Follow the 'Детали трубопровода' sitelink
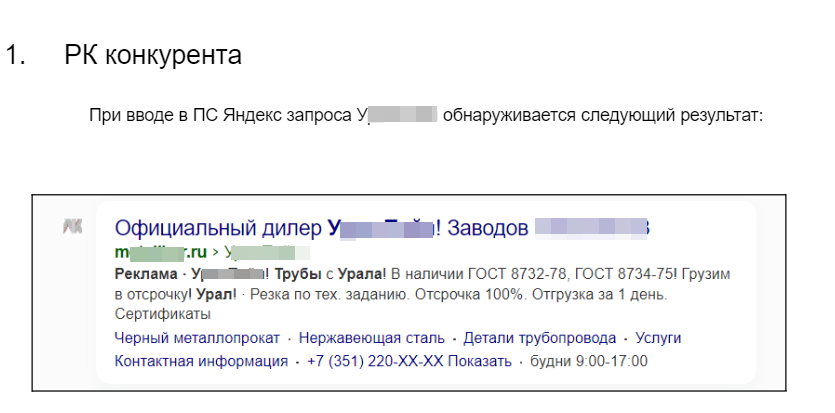This screenshot has width=835, height=413. click(539, 338)
